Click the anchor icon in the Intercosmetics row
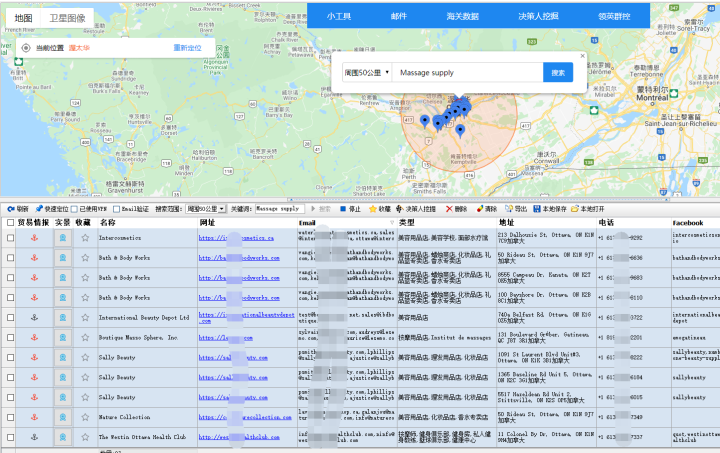Viewport: 720px width, 453px height. click(34, 238)
